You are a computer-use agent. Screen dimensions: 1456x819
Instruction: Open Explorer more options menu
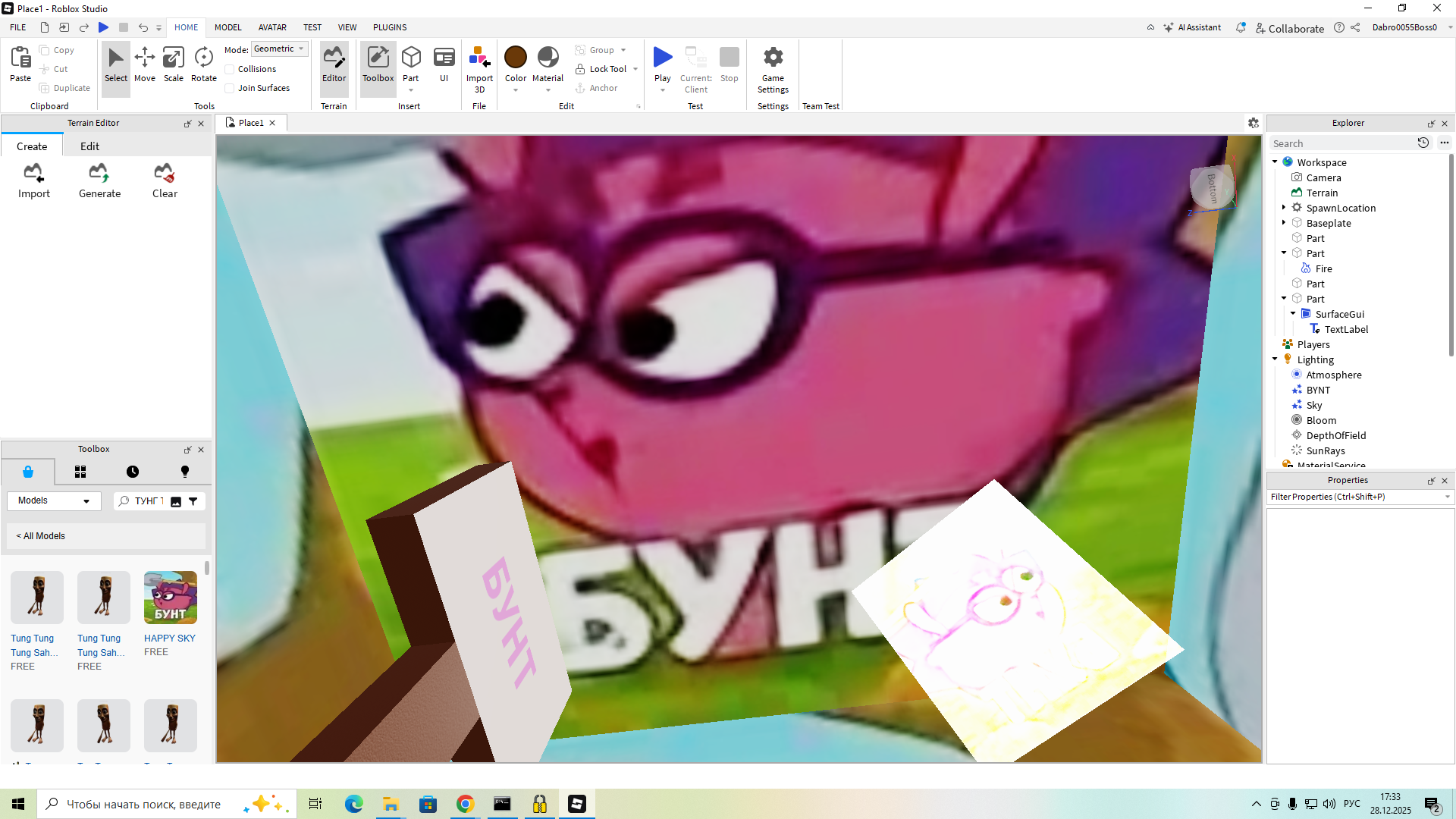point(1445,143)
